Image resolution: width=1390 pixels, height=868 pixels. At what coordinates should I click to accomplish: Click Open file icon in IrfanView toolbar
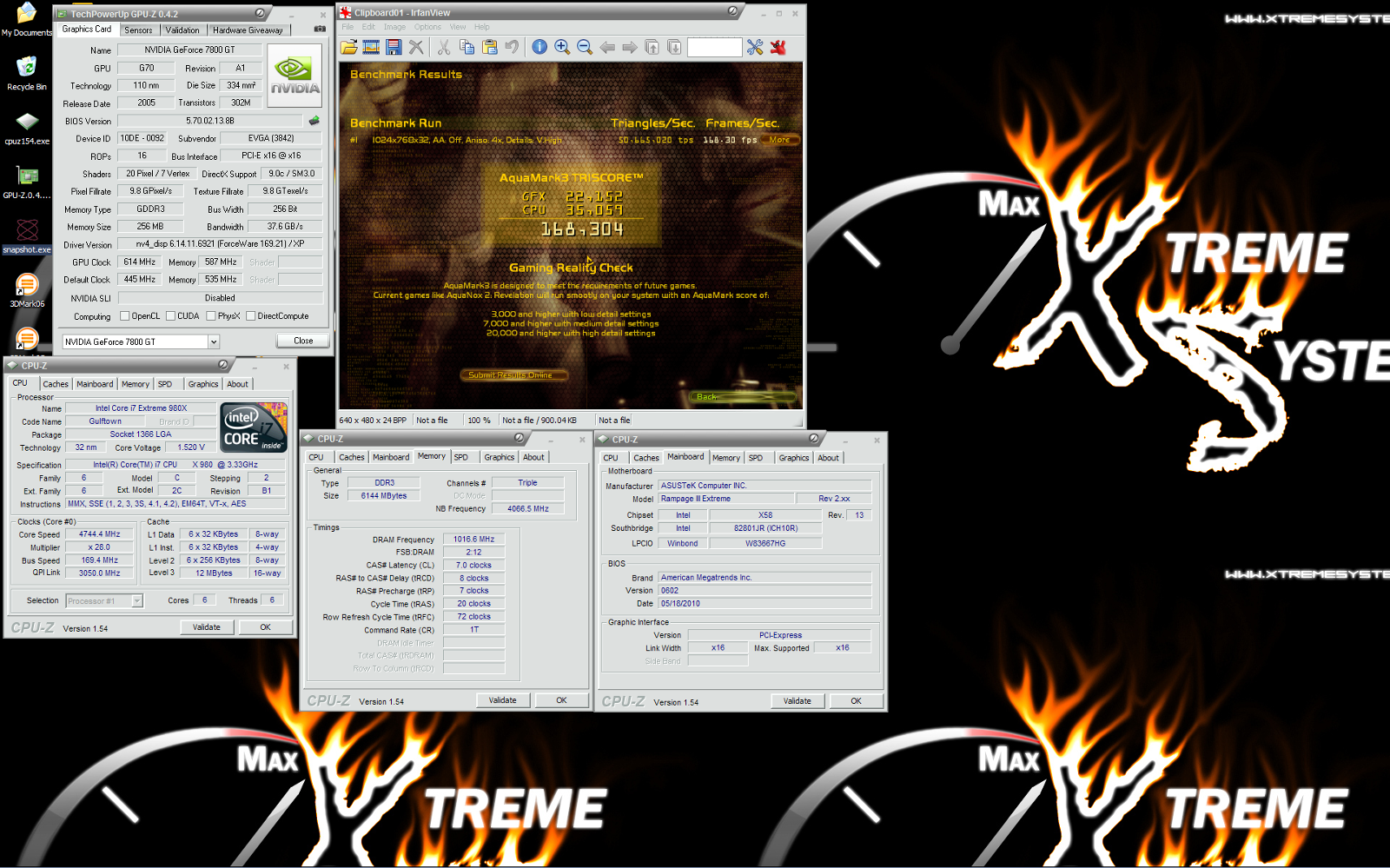click(349, 47)
